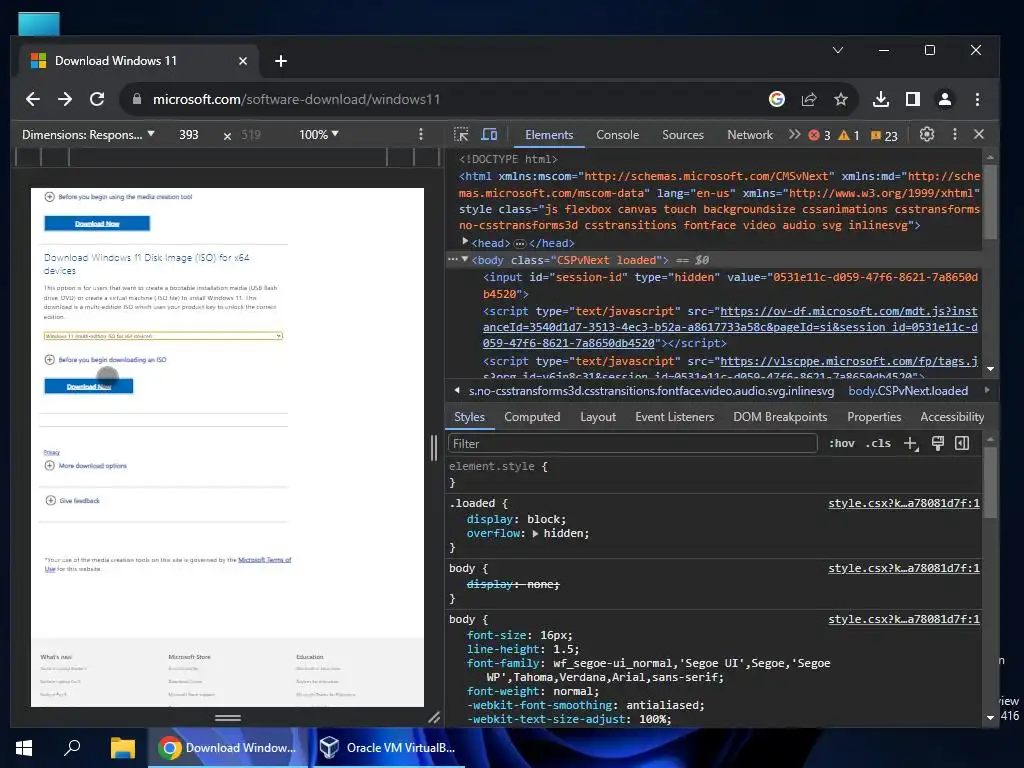Expand Give feedback section
Image resolution: width=1024 pixels, height=768 pixels.
pos(72,501)
